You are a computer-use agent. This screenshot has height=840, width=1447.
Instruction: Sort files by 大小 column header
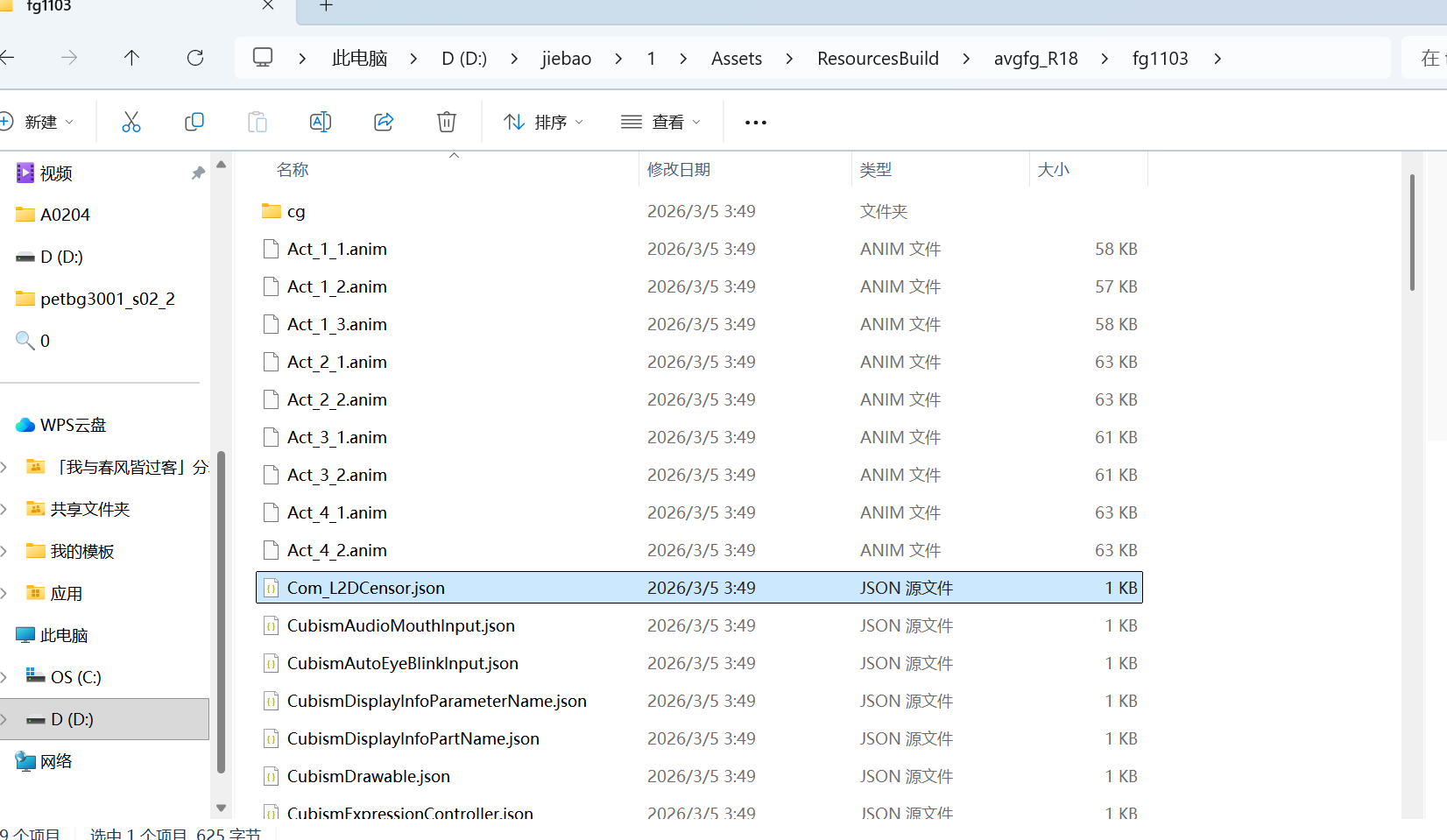pos(1053,170)
